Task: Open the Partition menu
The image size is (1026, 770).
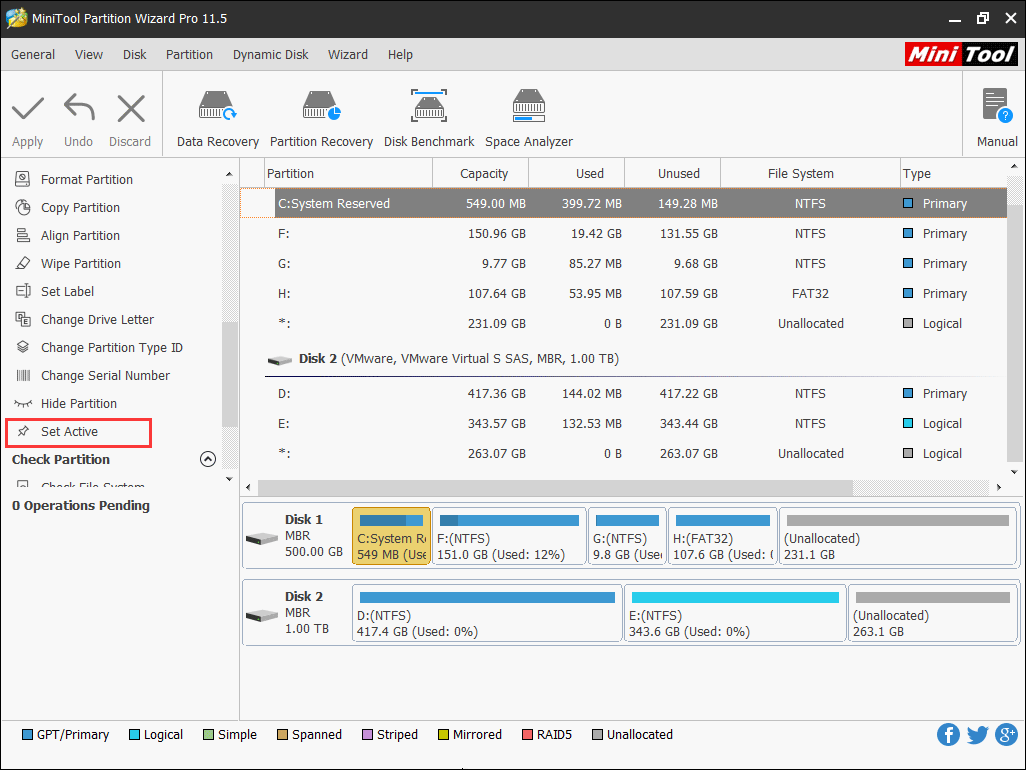Action: (189, 55)
